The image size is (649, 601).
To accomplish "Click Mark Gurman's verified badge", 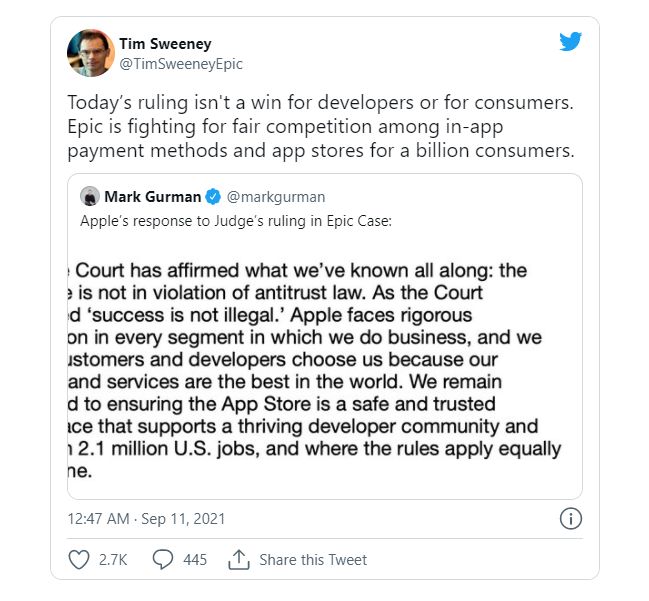I will point(214,197).
